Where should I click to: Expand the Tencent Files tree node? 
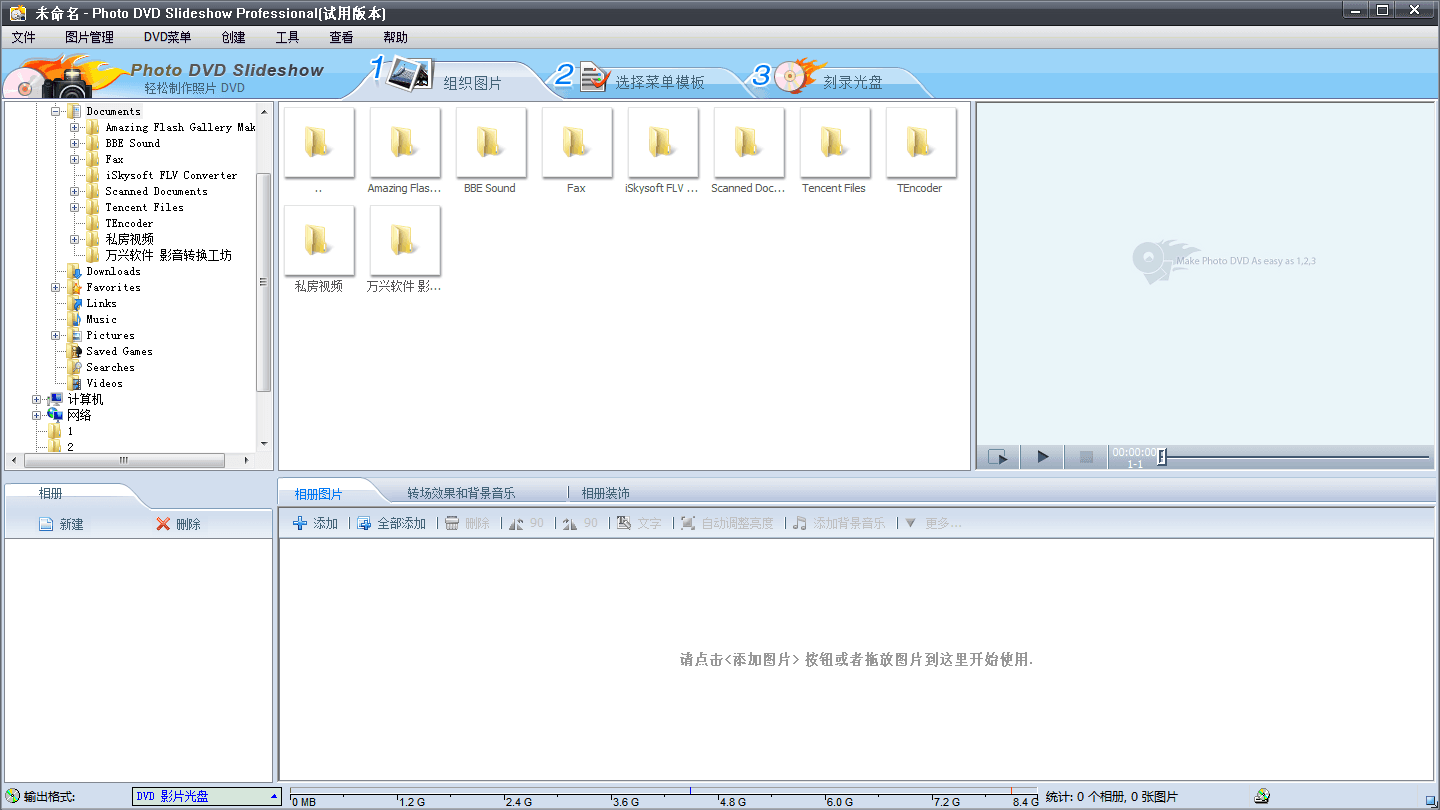click(x=75, y=207)
